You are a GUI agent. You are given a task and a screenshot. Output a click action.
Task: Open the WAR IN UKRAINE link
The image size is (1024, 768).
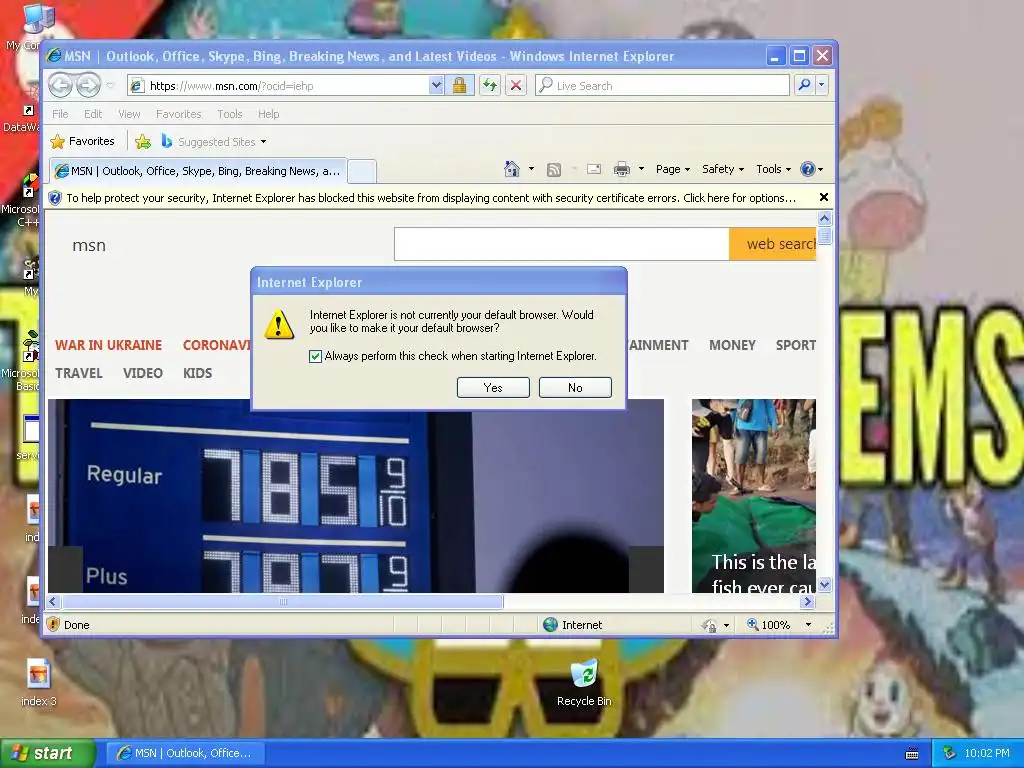tap(108, 345)
